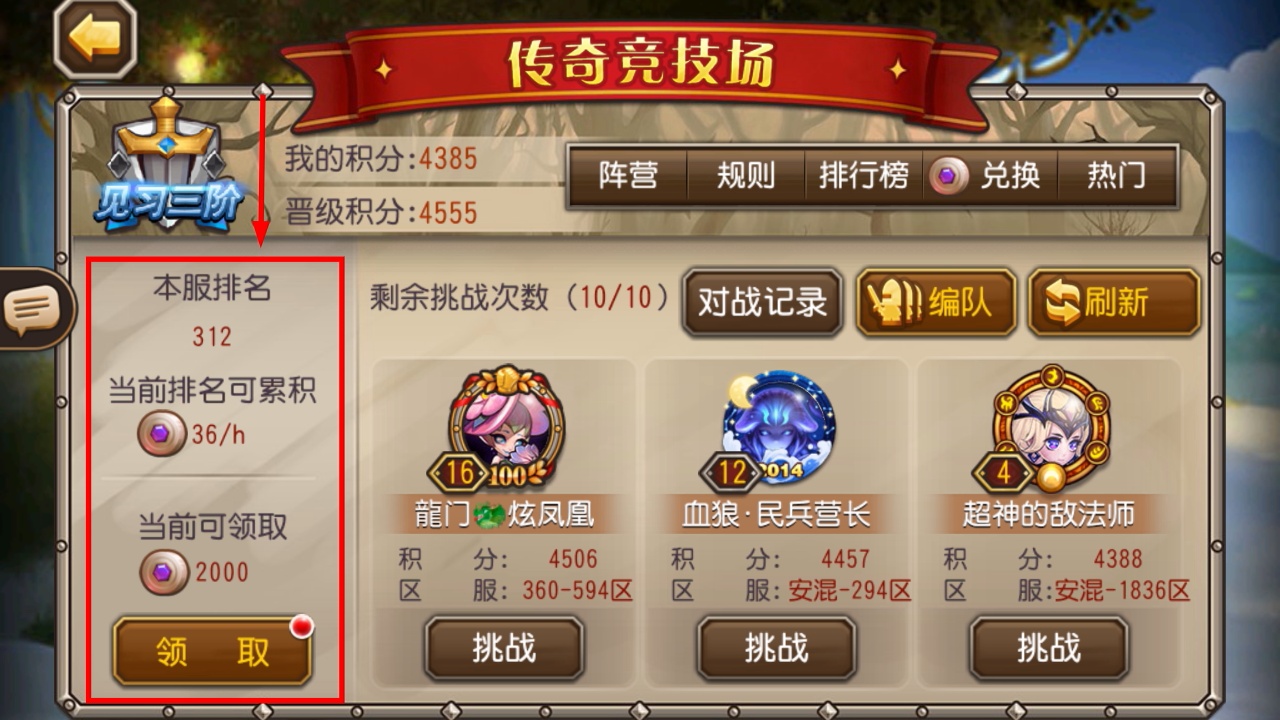Open the chat bubble side tab
This screenshot has height=720, width=1280.
coord(32,310)
